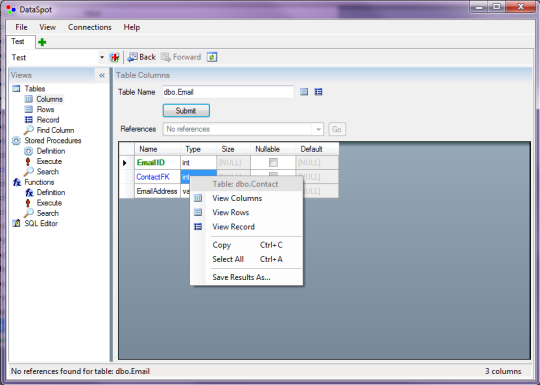The height and width of the screenshot is (385, 540).
Task: Click the Submit button
Action: (186, 111)
